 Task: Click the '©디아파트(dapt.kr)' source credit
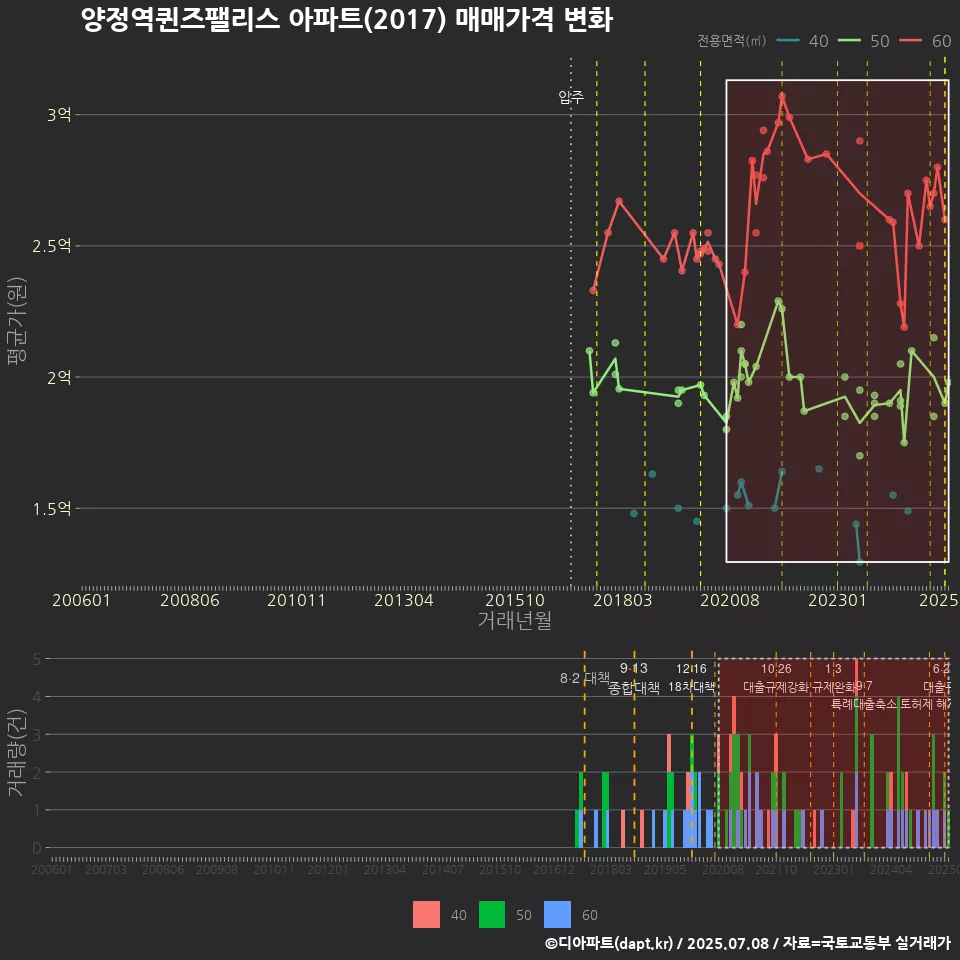[609, 943]
